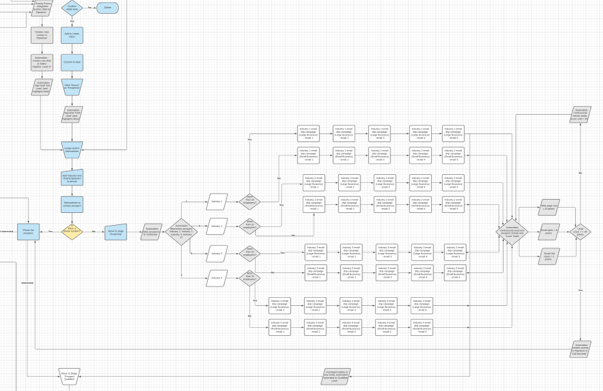The height and width of the screenshot is (391, 603).
Task: Select the Industry 4 parallelogram
Action: 217,278
